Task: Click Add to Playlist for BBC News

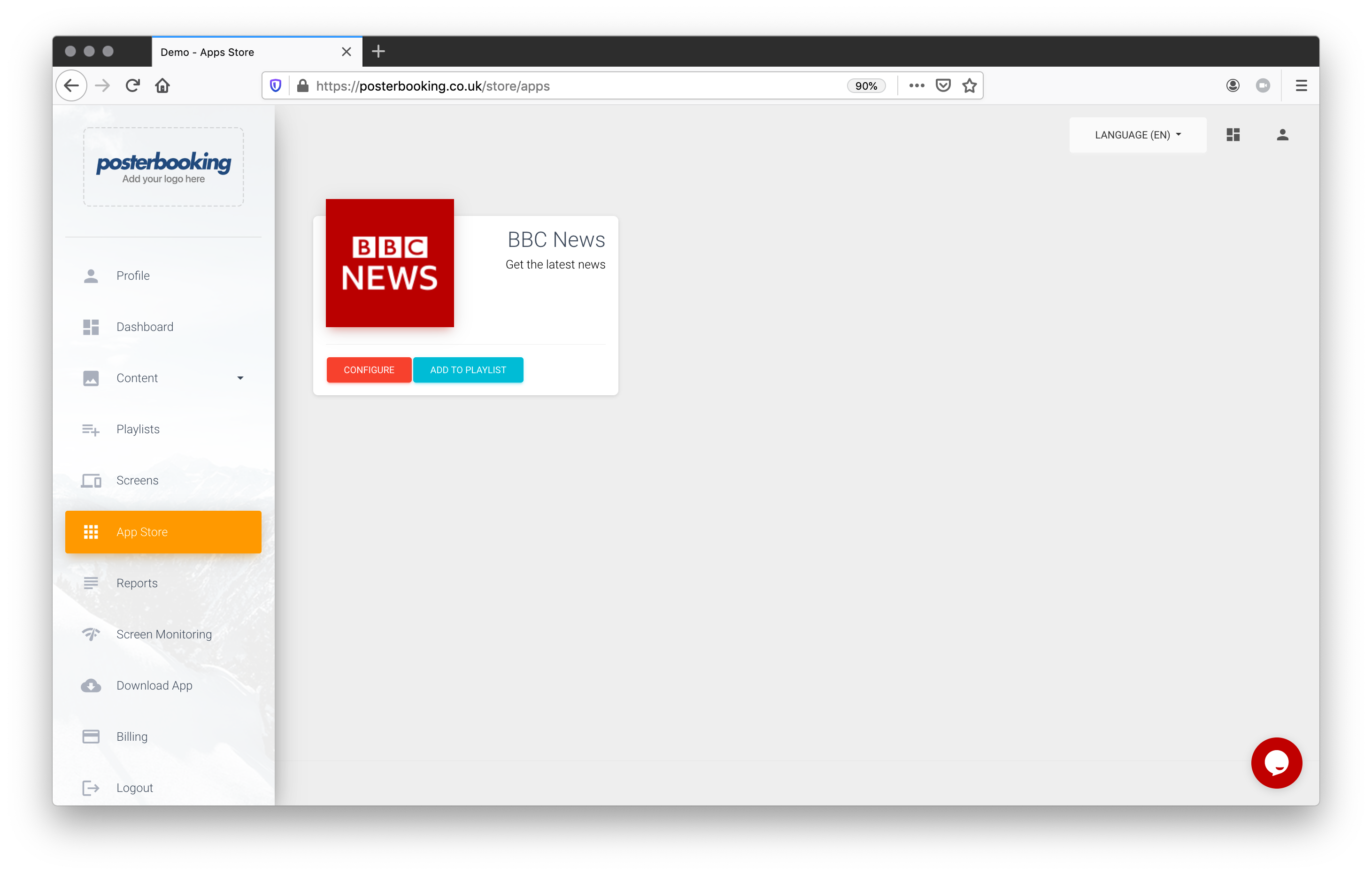Action: click(468, 370)
